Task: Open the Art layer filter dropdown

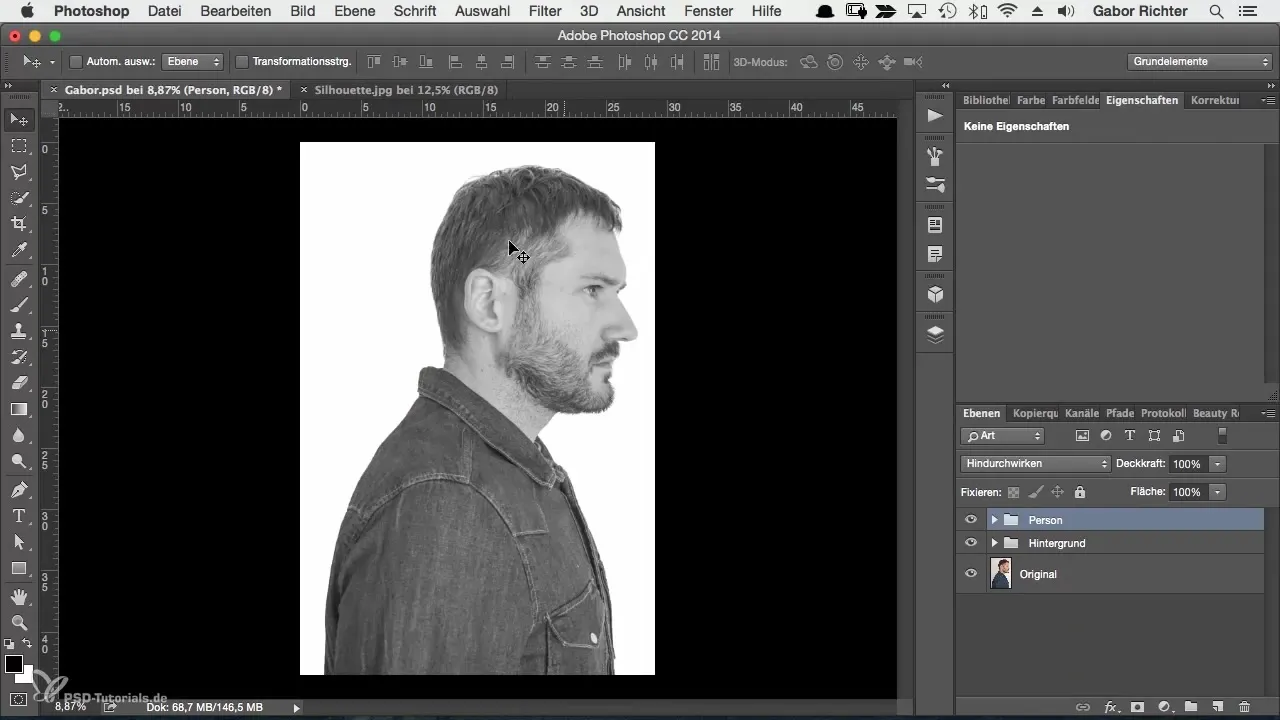Action: [1002, 436]
